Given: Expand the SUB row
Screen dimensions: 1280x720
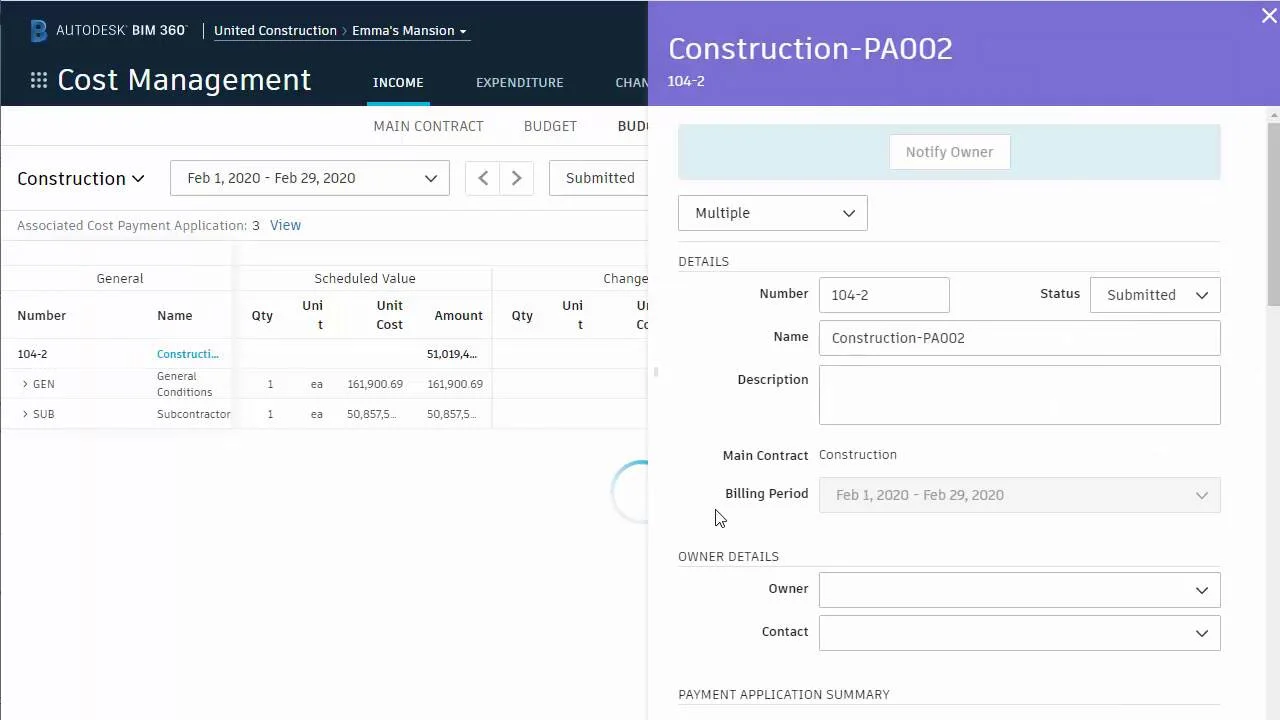Looking at the screenshot, I should click(x=25, y=414).
